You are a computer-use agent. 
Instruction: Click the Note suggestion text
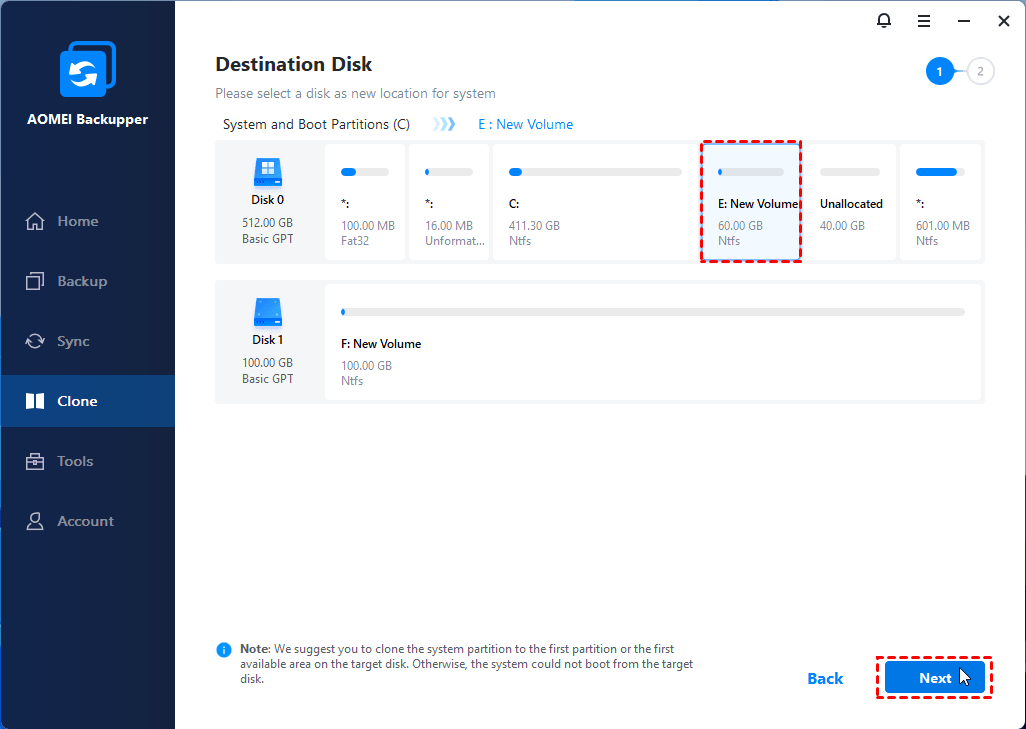click(x=467, y=664)
